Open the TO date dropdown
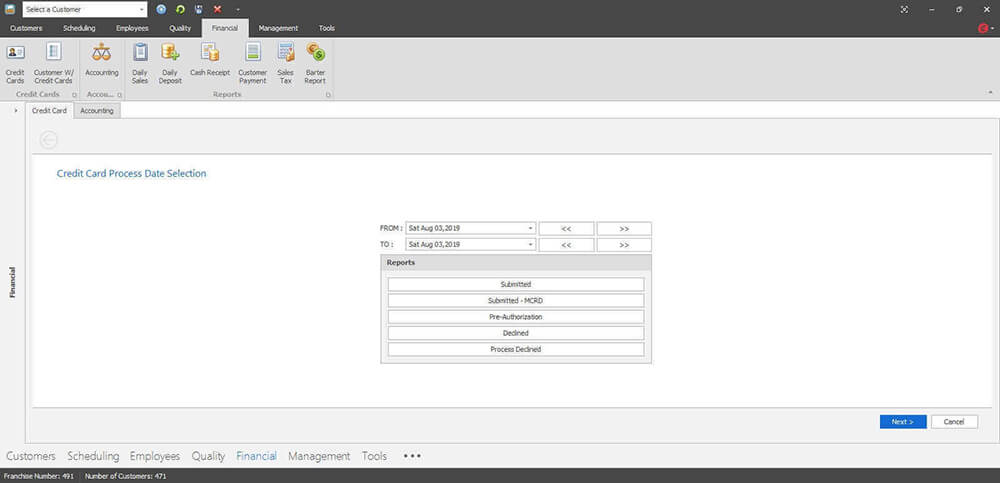This screenshot has width=1000, height=483. 530,244
